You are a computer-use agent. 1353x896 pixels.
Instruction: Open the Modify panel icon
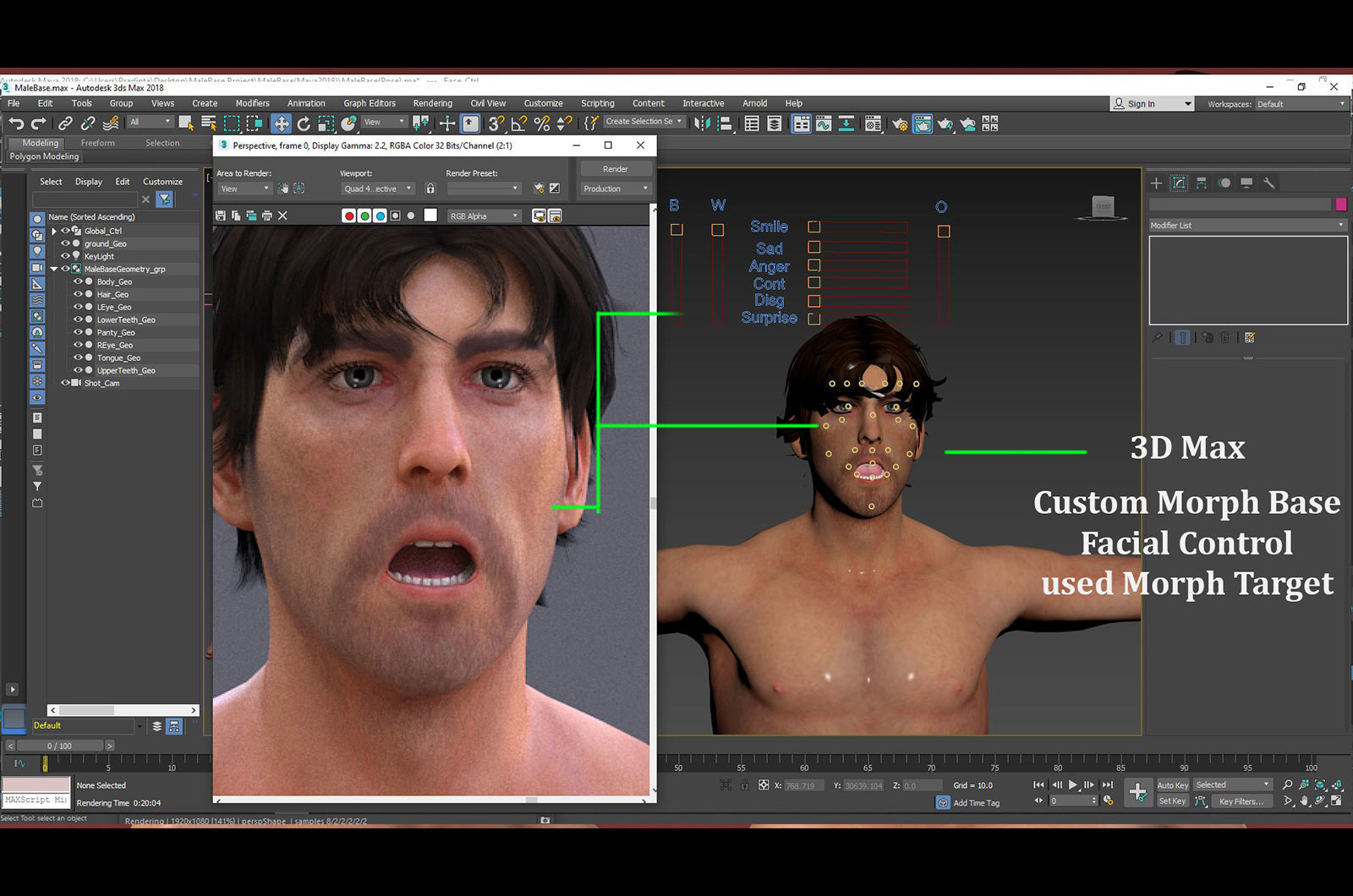click(1179, 183)
